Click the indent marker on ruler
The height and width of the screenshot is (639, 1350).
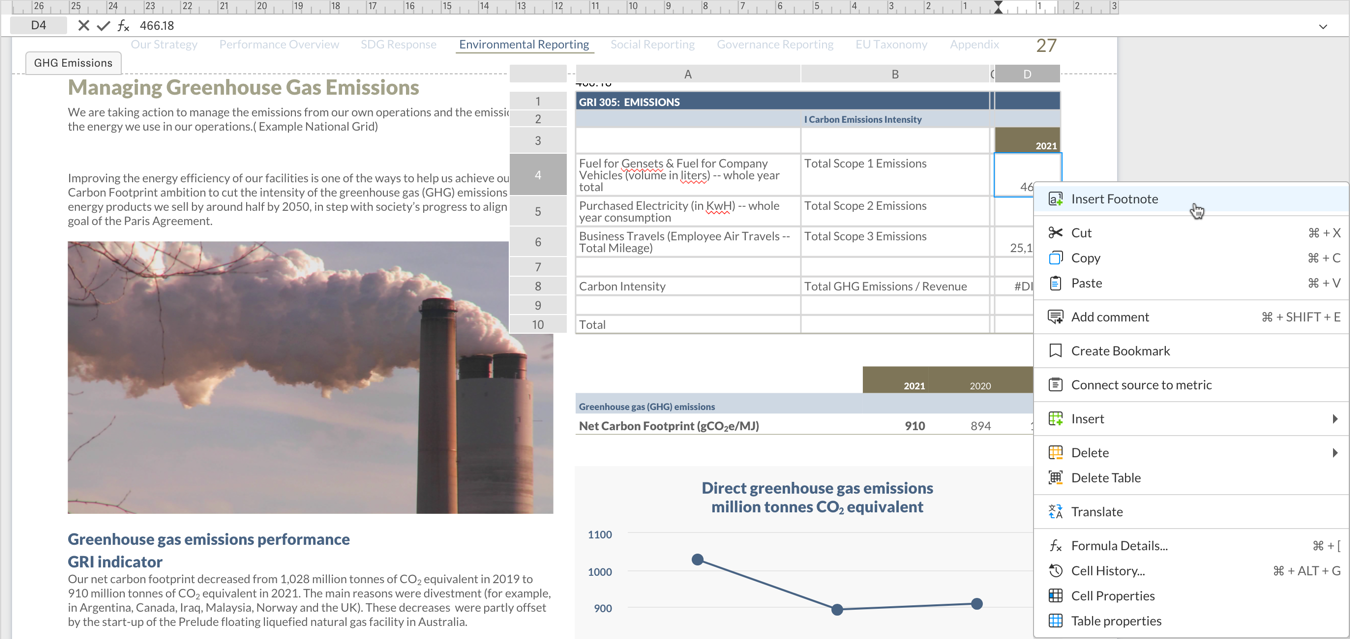pyautogui.click(x=998, y=7)
